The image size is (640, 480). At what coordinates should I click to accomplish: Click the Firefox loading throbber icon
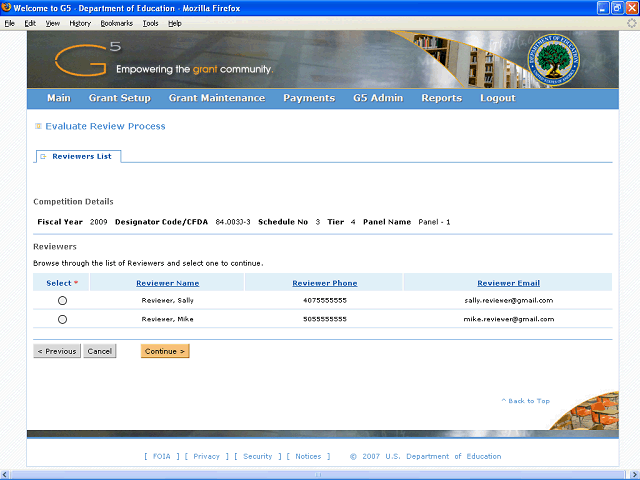[x=631, y=23]
